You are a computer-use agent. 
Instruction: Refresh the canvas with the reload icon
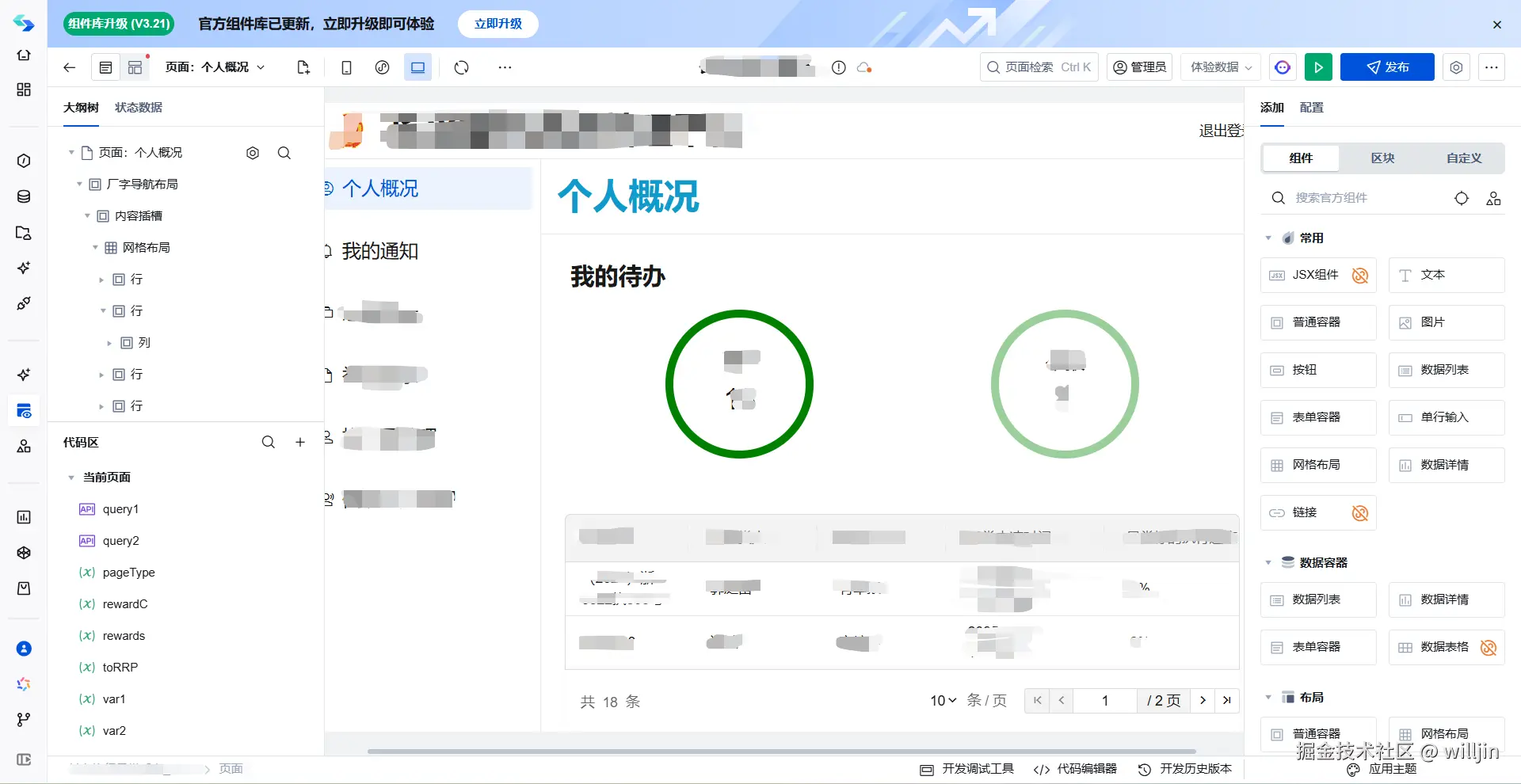click(462, 67)
